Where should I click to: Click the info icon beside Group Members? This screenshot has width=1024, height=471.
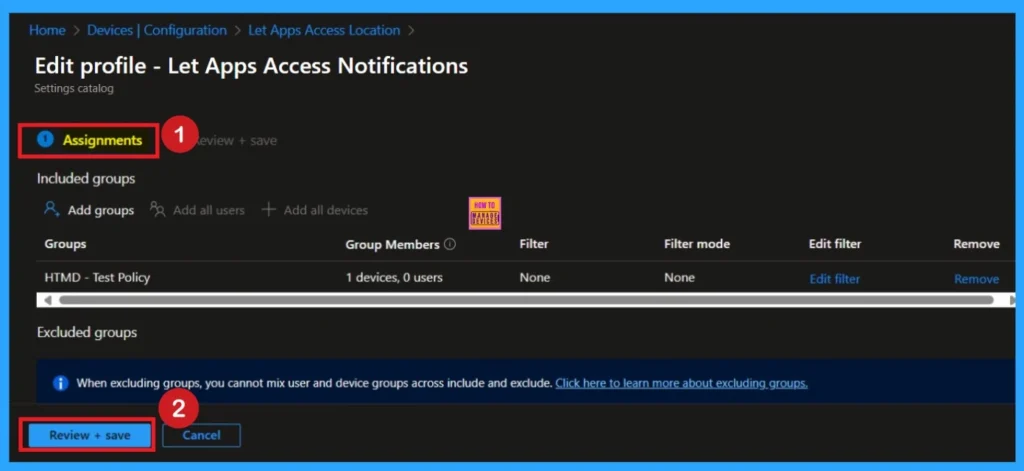click(450, 244)
